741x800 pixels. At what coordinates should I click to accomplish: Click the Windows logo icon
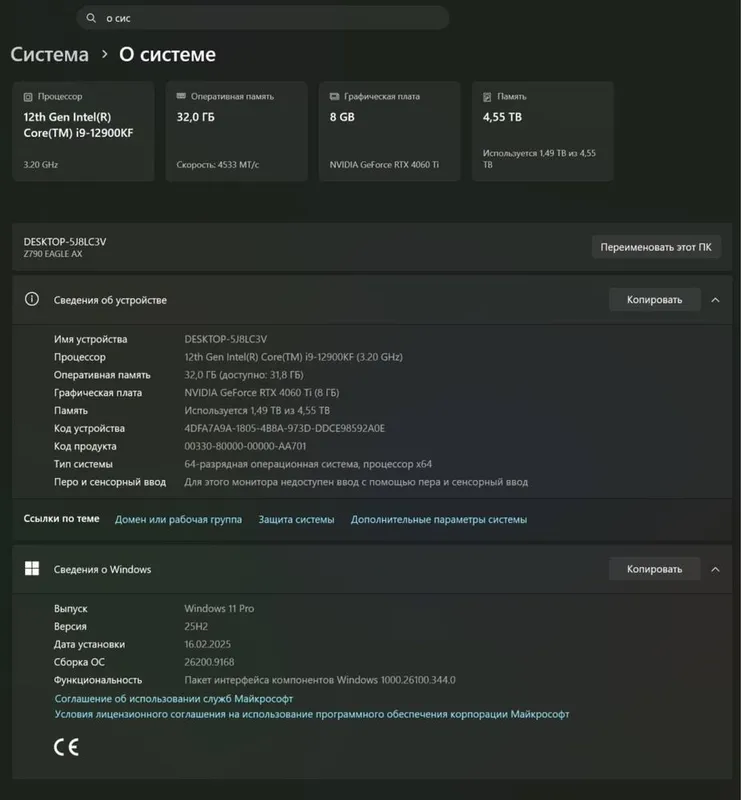pyautogui.click(x=32, y=568)
